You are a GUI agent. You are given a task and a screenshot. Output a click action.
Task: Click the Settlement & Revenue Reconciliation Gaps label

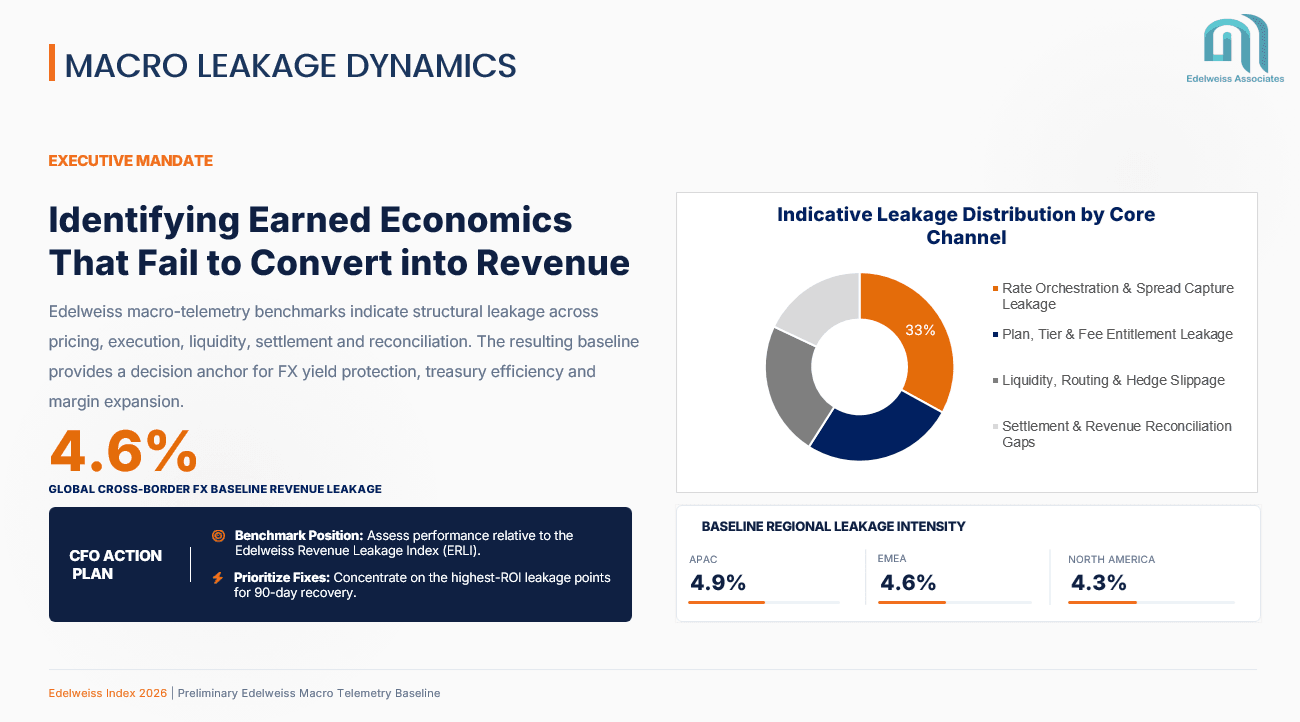tap(1117, 434)
